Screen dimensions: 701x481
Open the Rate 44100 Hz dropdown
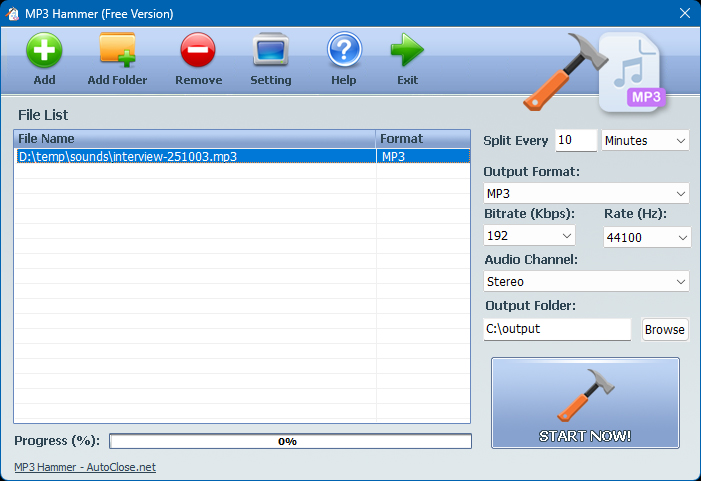pos(647,237)
